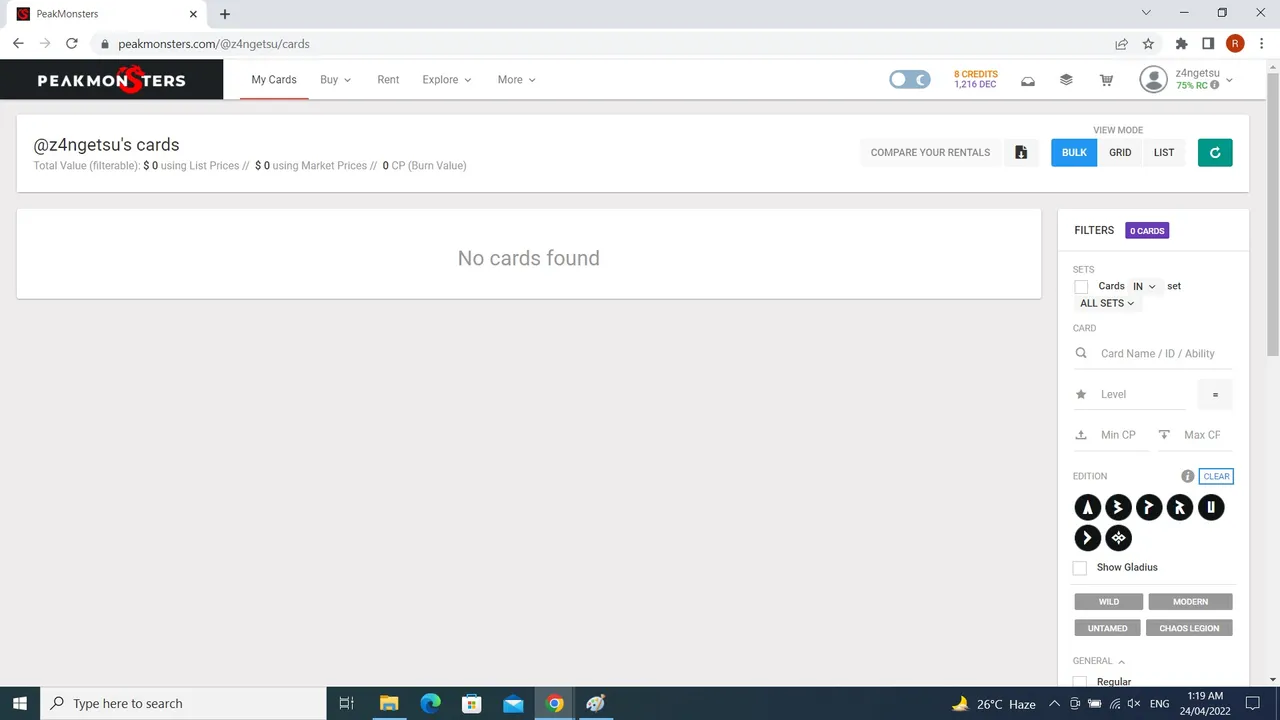The width and height of the screenshot is (1280, 720).
Task: Open the Rent page
Action: click(388, 80)
